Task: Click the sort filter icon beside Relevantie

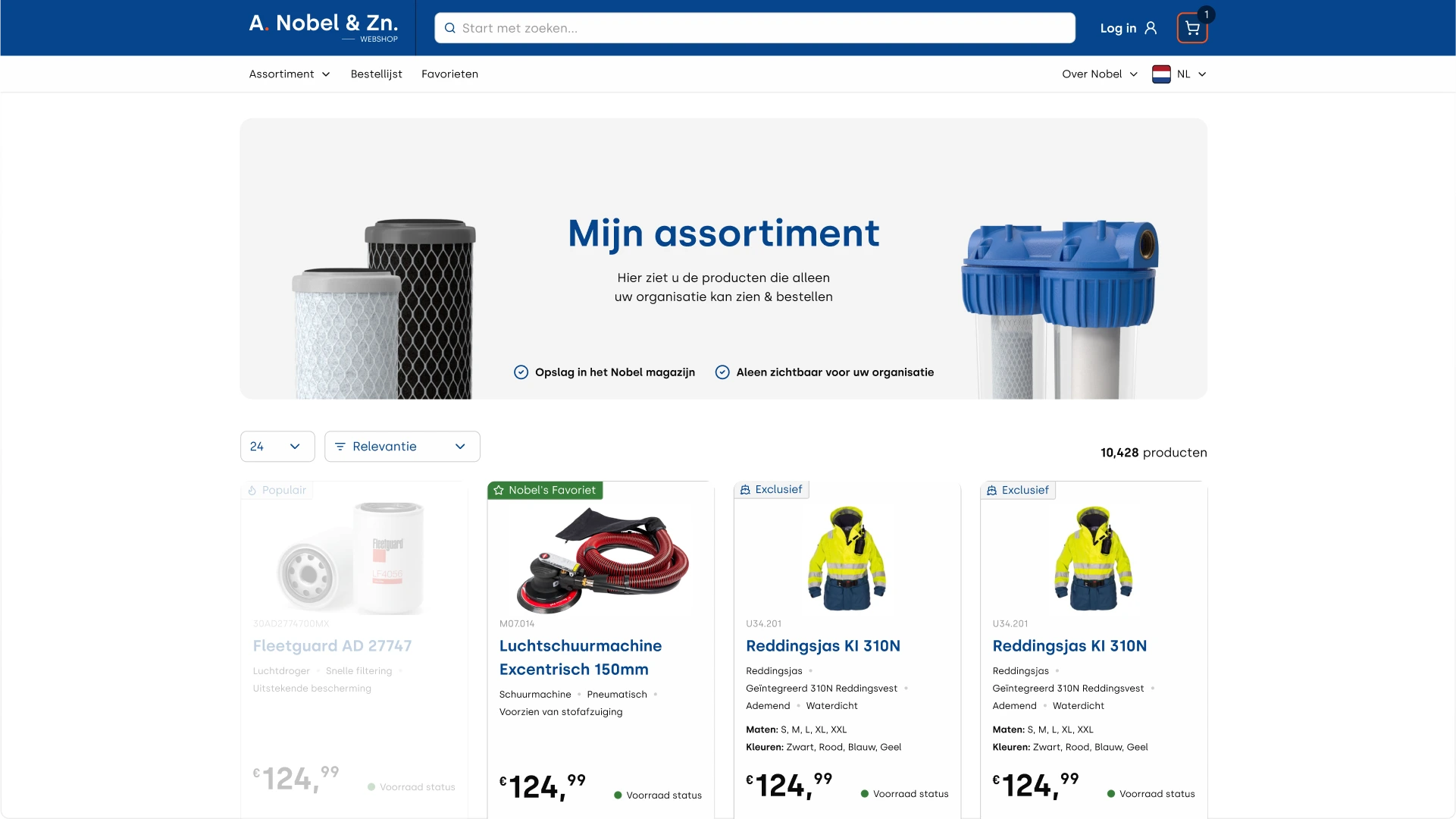Action: coord(340,447)
